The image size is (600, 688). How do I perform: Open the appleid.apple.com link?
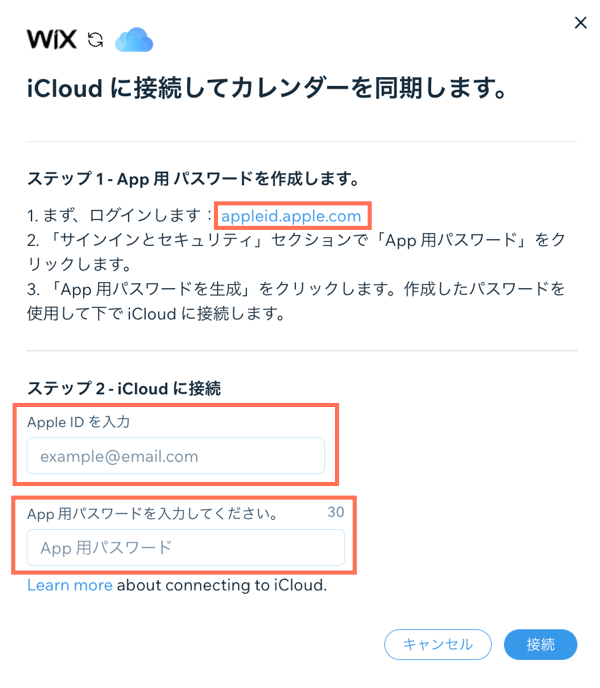pos(291,216)
